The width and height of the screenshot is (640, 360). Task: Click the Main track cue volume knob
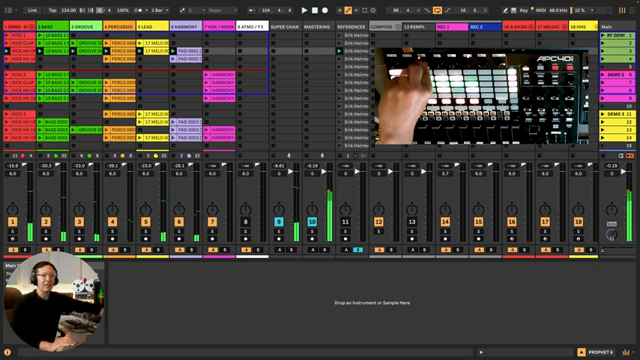point(611,234)
